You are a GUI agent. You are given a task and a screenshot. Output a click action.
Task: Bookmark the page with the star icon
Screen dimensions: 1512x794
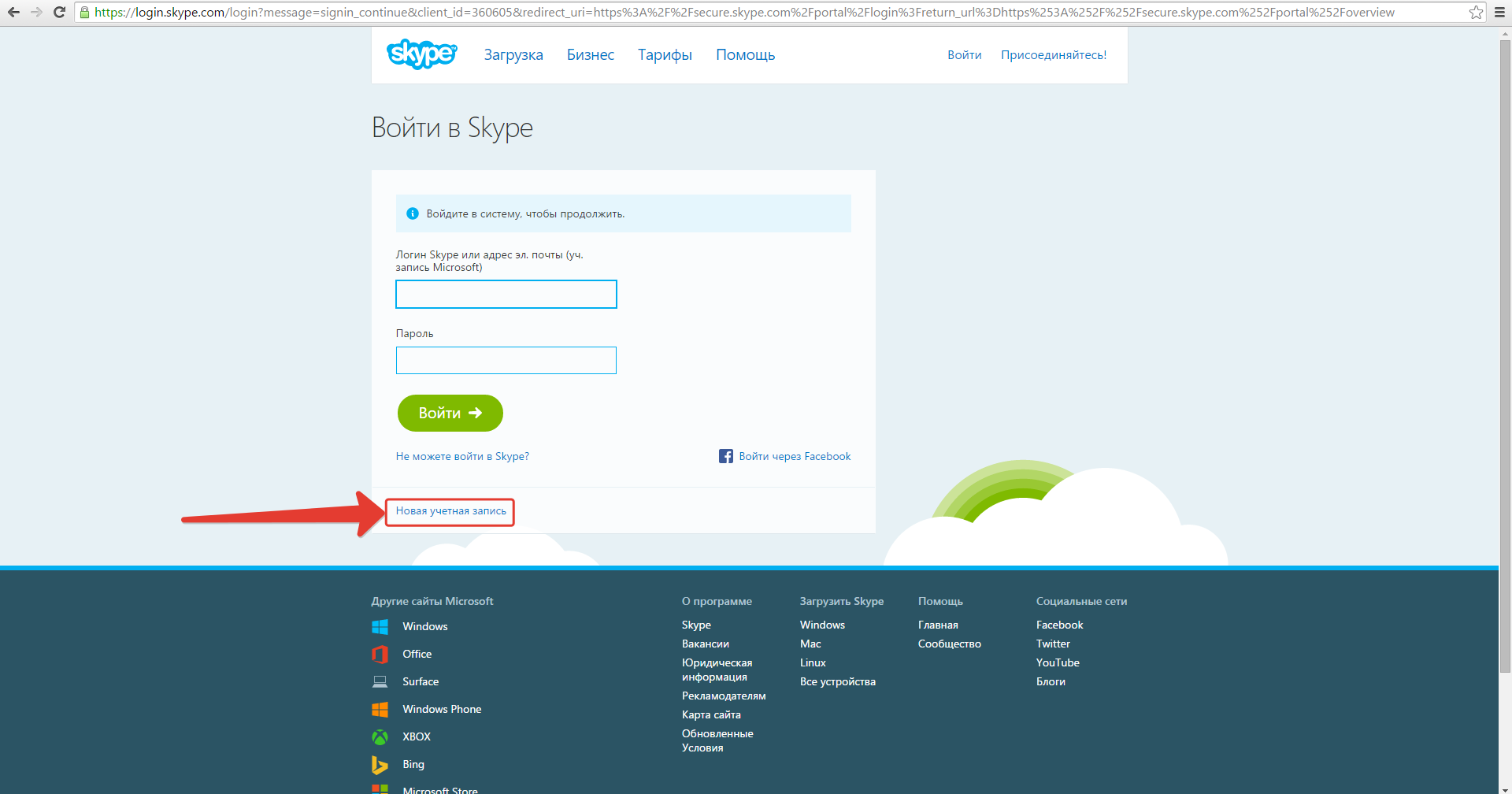pos(1476,12)
